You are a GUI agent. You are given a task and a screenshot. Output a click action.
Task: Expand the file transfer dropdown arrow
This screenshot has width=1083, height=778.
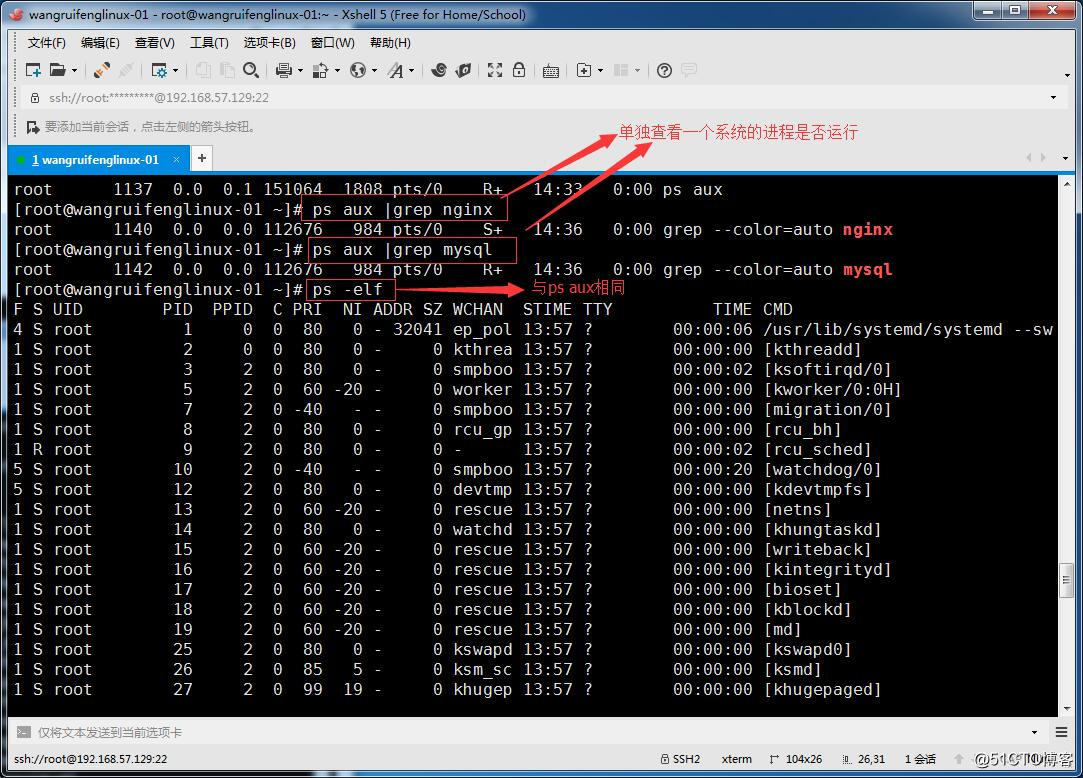coord(338,70)
